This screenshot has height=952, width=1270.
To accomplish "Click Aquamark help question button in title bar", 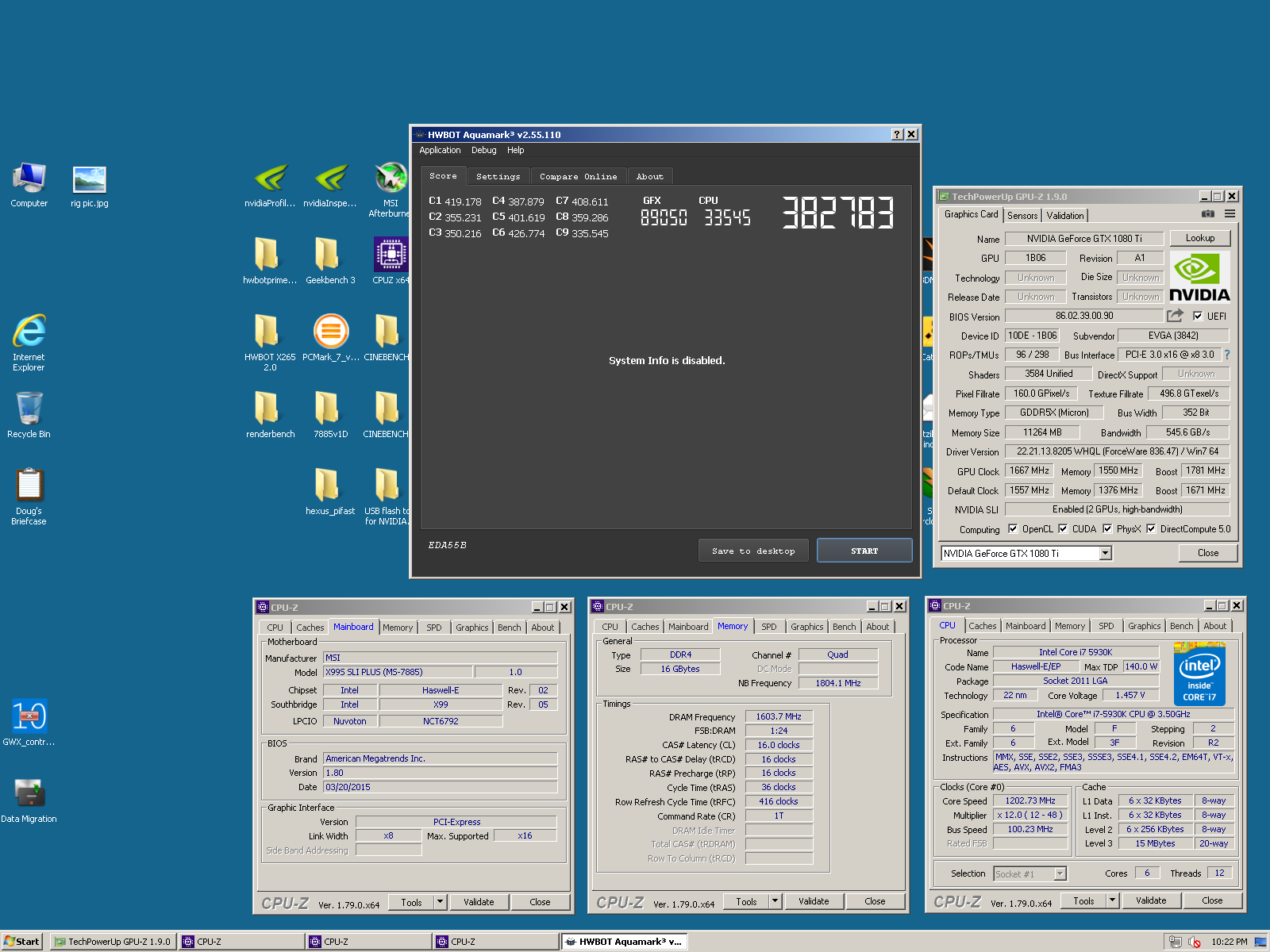I will [897, 135].
